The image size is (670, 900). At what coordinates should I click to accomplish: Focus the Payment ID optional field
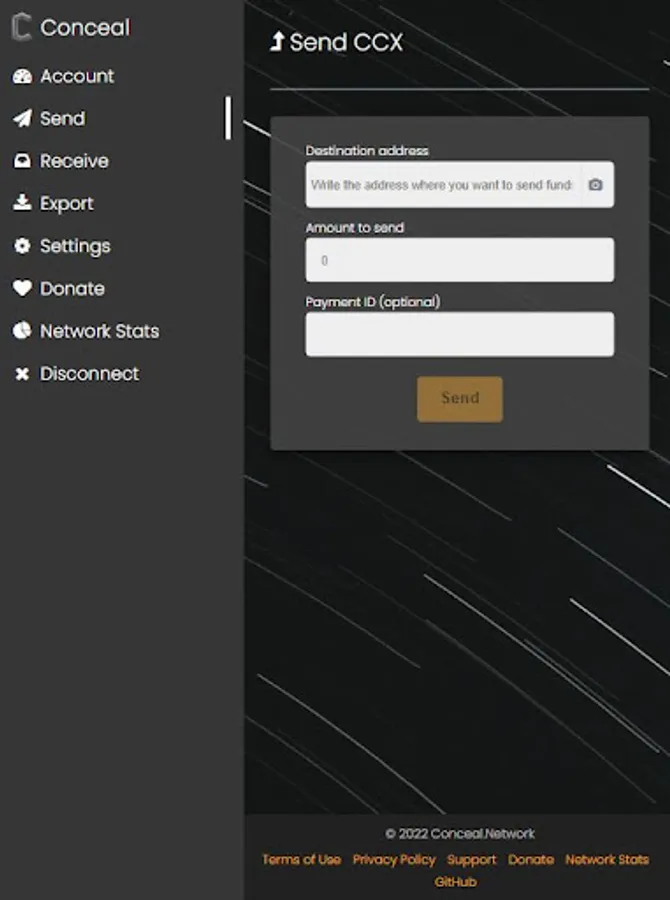point(459,334)
